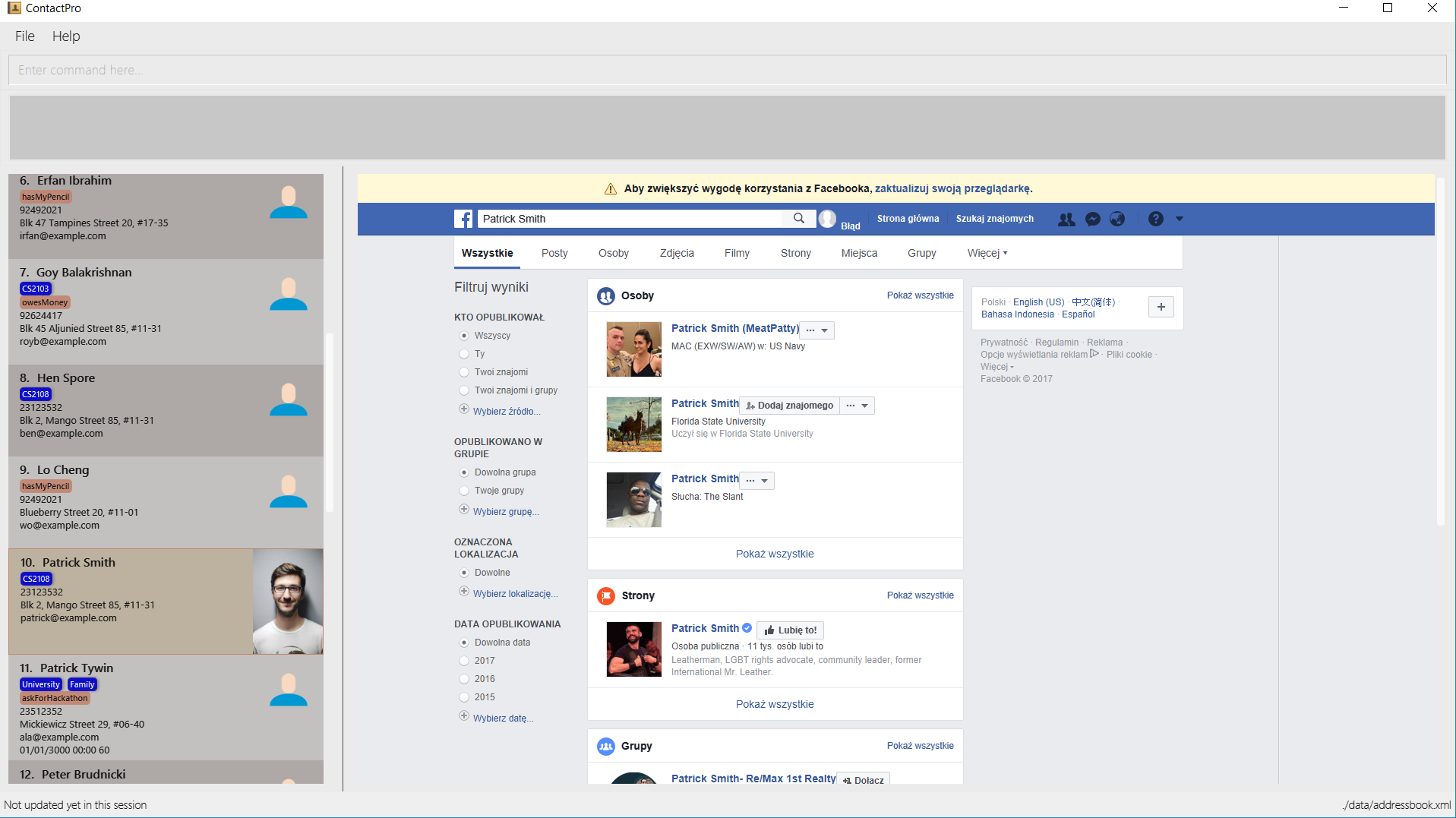The height and width of the screenshot is (818, 1456).
Task: Select the Dowolna data radio button
Action: [464, 643]
